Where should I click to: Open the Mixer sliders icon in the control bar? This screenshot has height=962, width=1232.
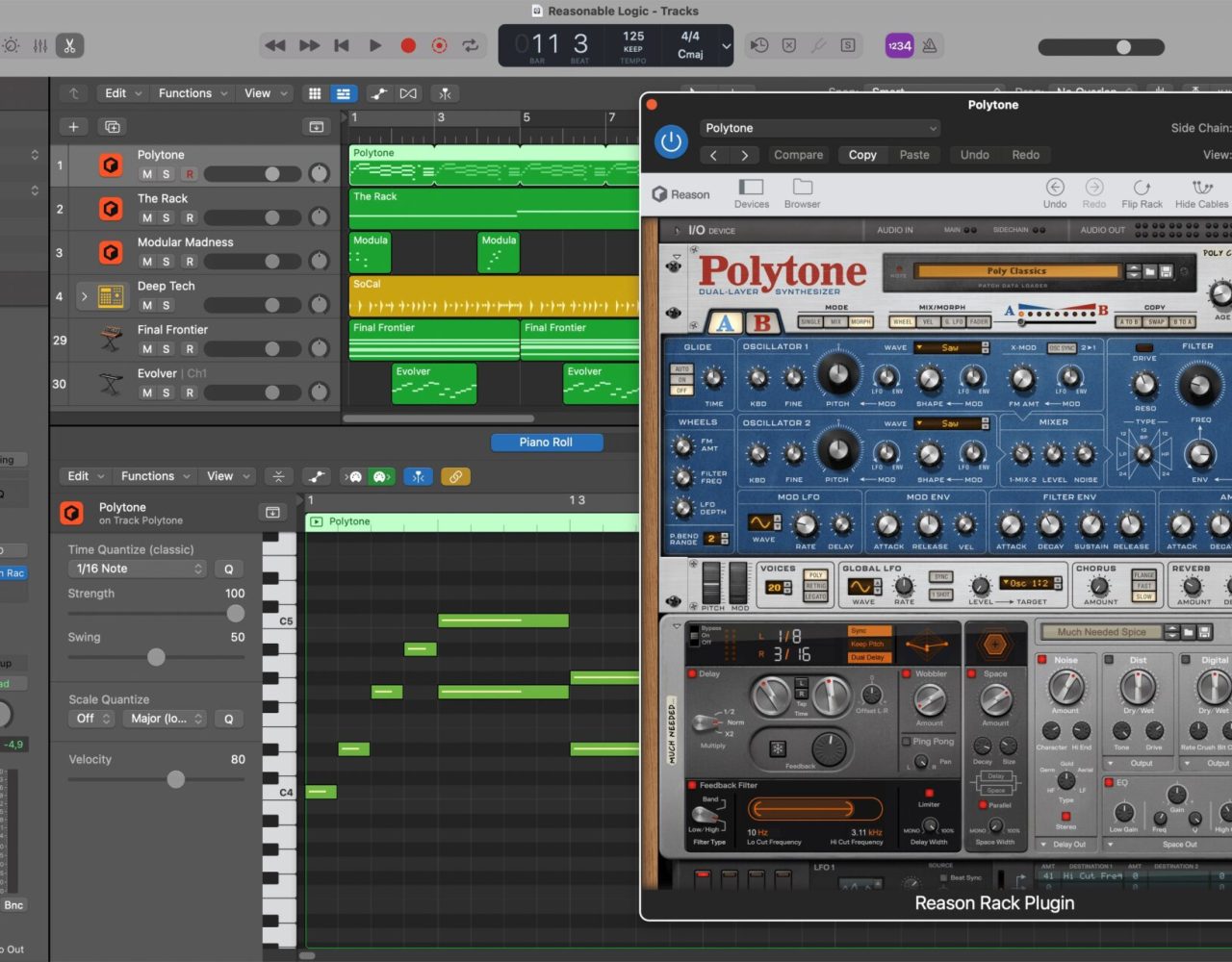coord(40,45)
